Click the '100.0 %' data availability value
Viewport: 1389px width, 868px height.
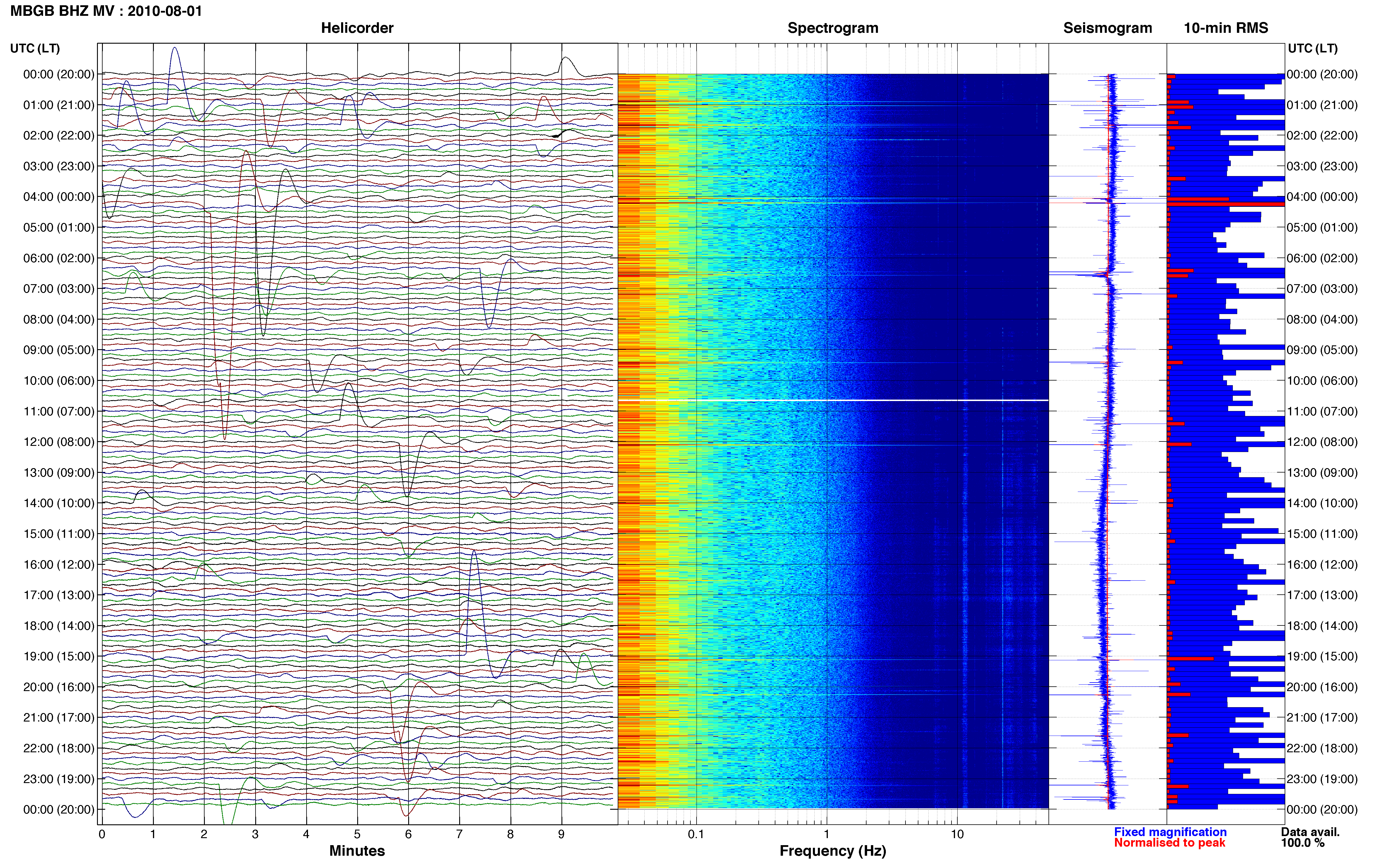pos(1302,843)
